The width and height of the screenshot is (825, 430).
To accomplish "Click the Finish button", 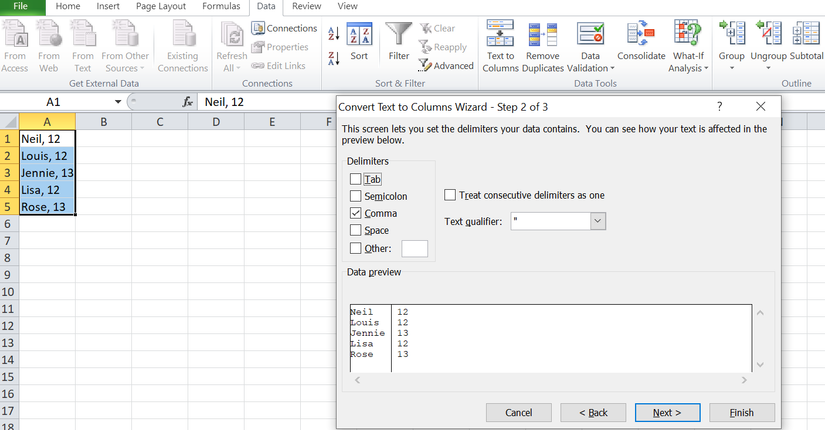I will point(742,413).
